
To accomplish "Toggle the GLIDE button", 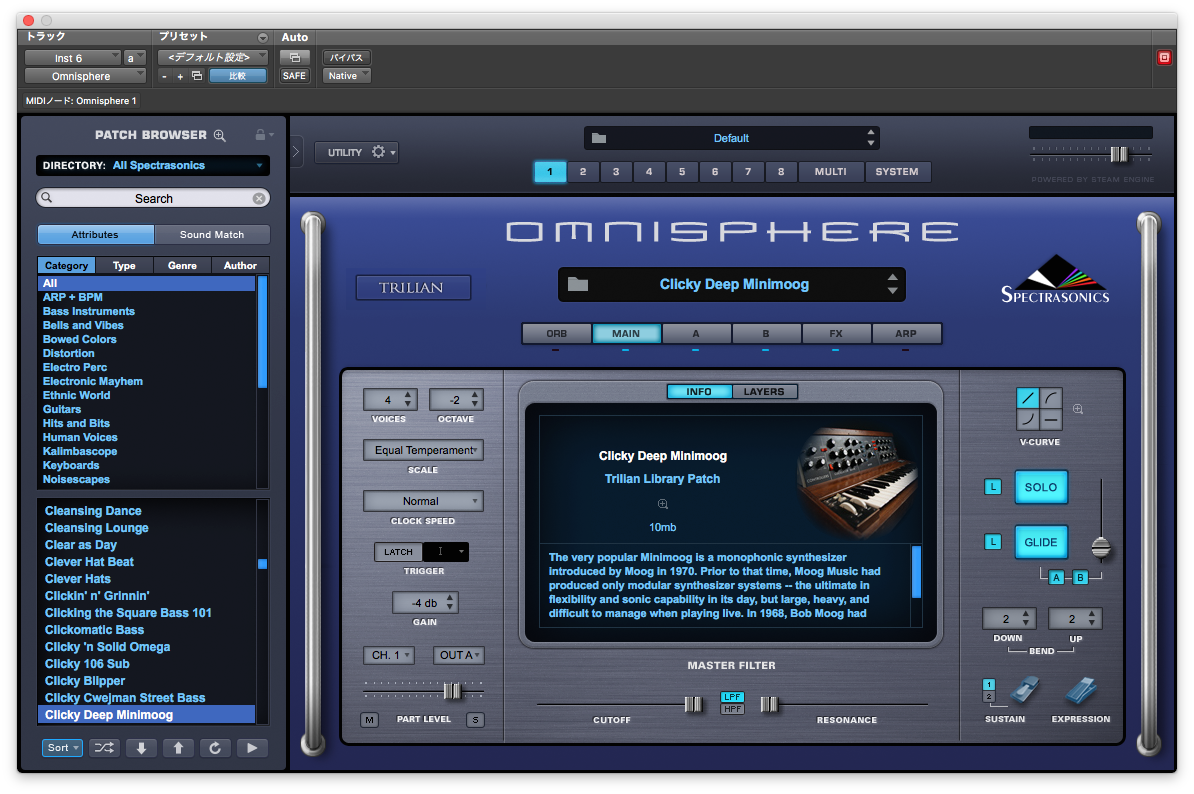I will (1041, 542).
